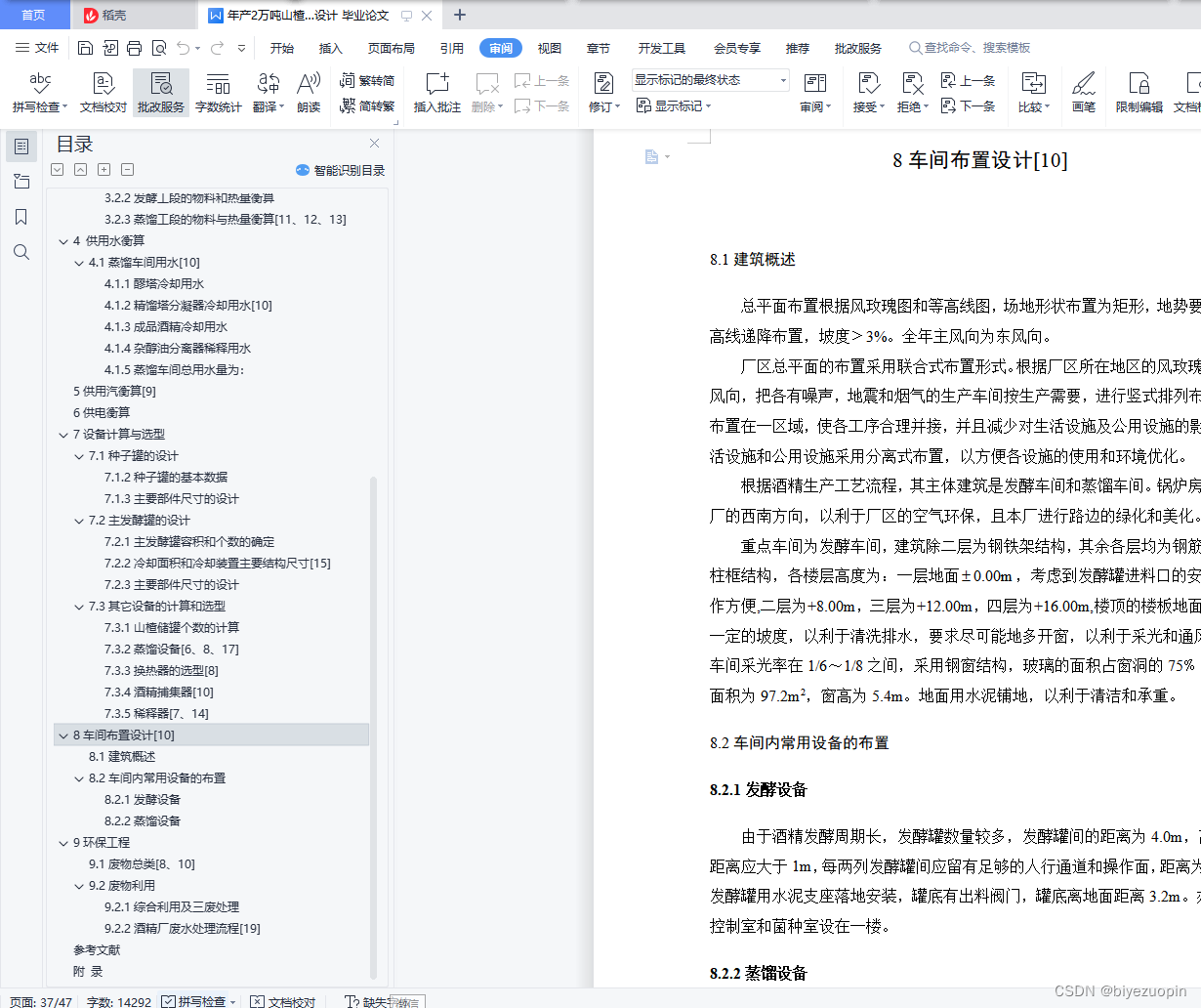This screenshot has height=1008, width=1201.
Task: Click the 朗读 read-aloud icon
Action: pyautogui.click(x=309, y=93)
